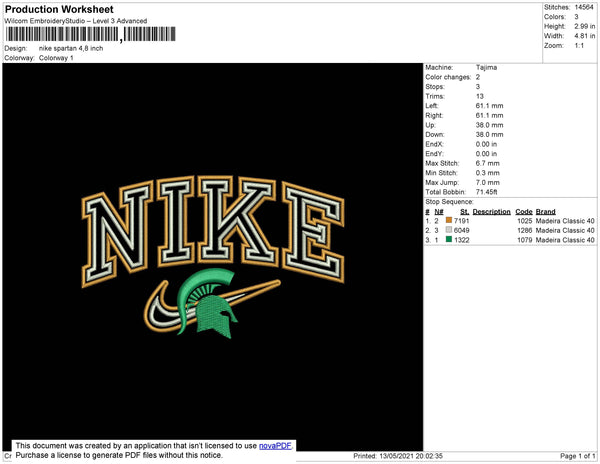
Task: Click the NIKE embroidery design preview
Action: coord(213,257)
